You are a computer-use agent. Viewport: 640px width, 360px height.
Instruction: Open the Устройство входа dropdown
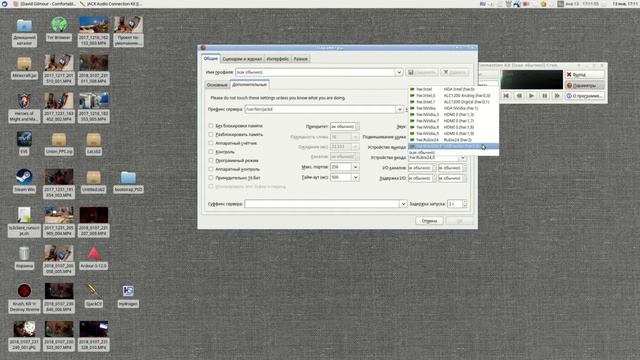(462, 158)
